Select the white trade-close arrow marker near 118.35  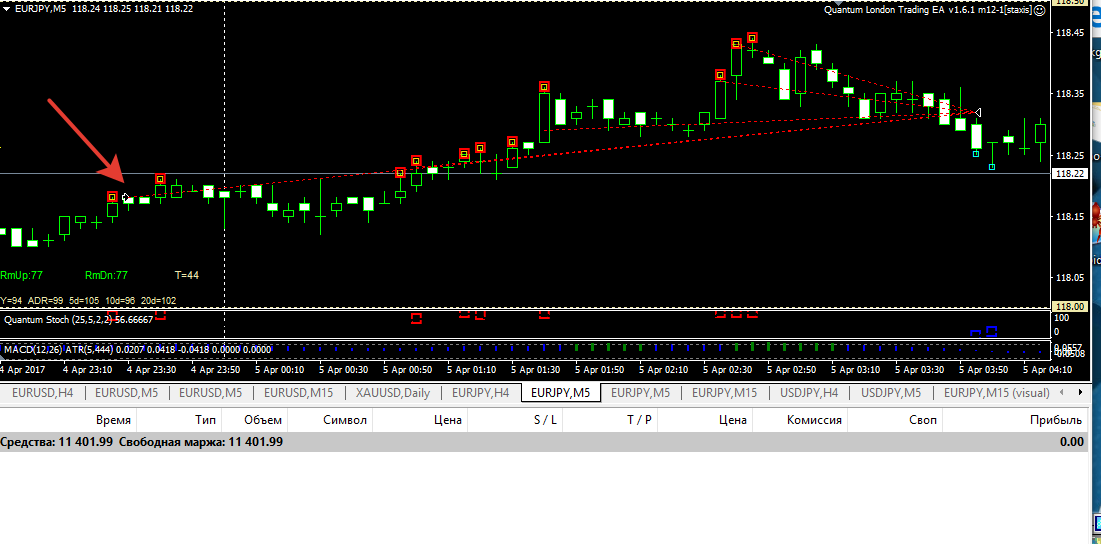click(x=977, y=112)
